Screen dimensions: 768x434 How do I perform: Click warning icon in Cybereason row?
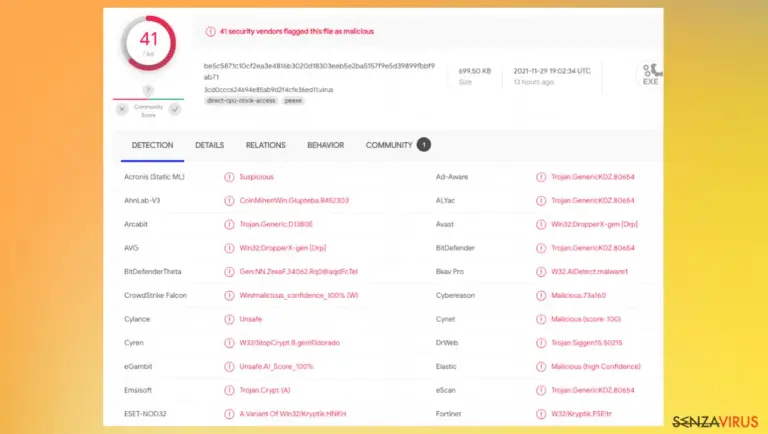(541, 295)
